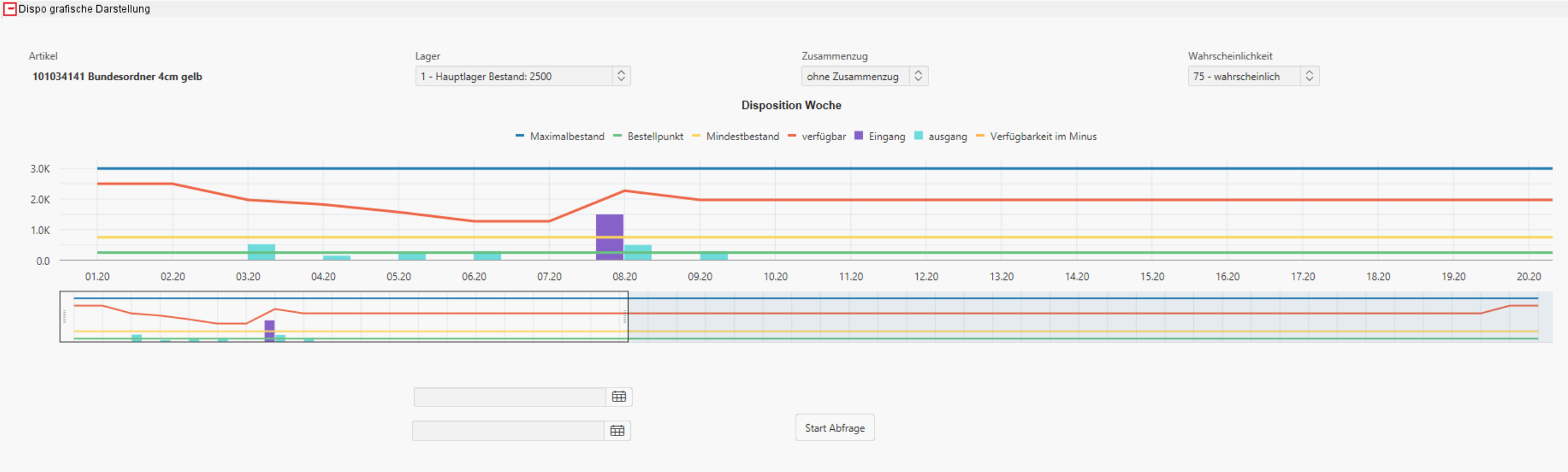Toggle Mindestbestand series in legend
Image resolution: width=1568 pixels, height=472 pixels.
(x=735, y=136)
